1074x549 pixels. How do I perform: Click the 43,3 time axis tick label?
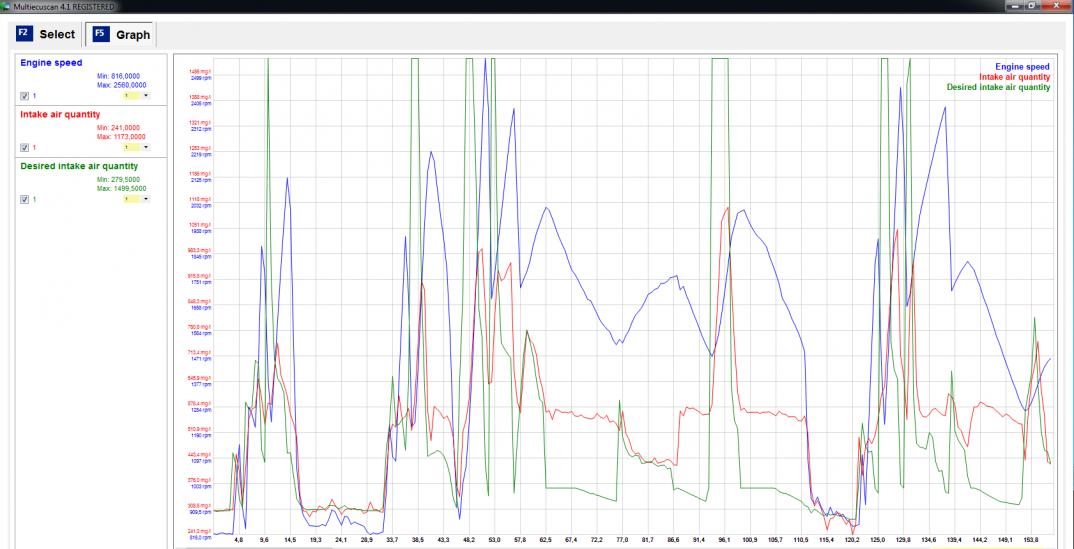(x=444, y=540)
